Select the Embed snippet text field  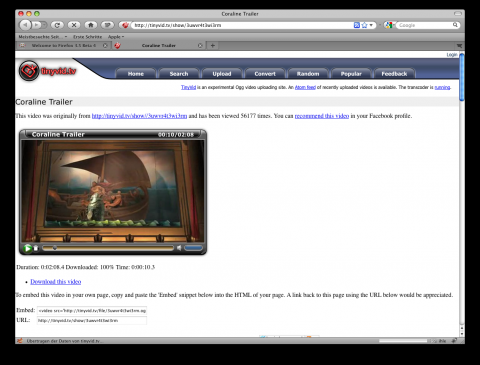coord(92,311)
